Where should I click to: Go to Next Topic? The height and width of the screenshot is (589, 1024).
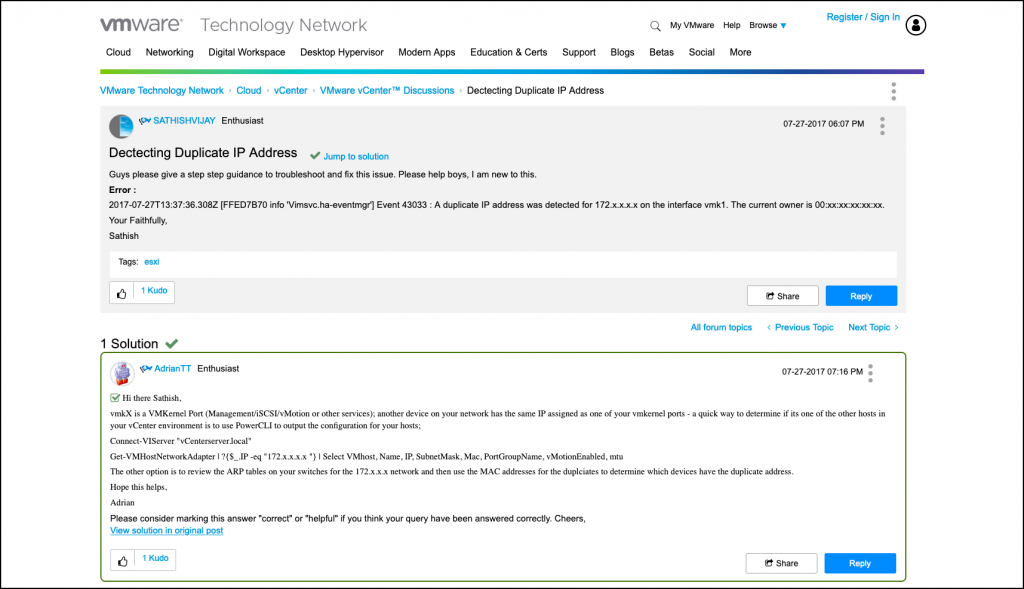click(x=873, y=327)
